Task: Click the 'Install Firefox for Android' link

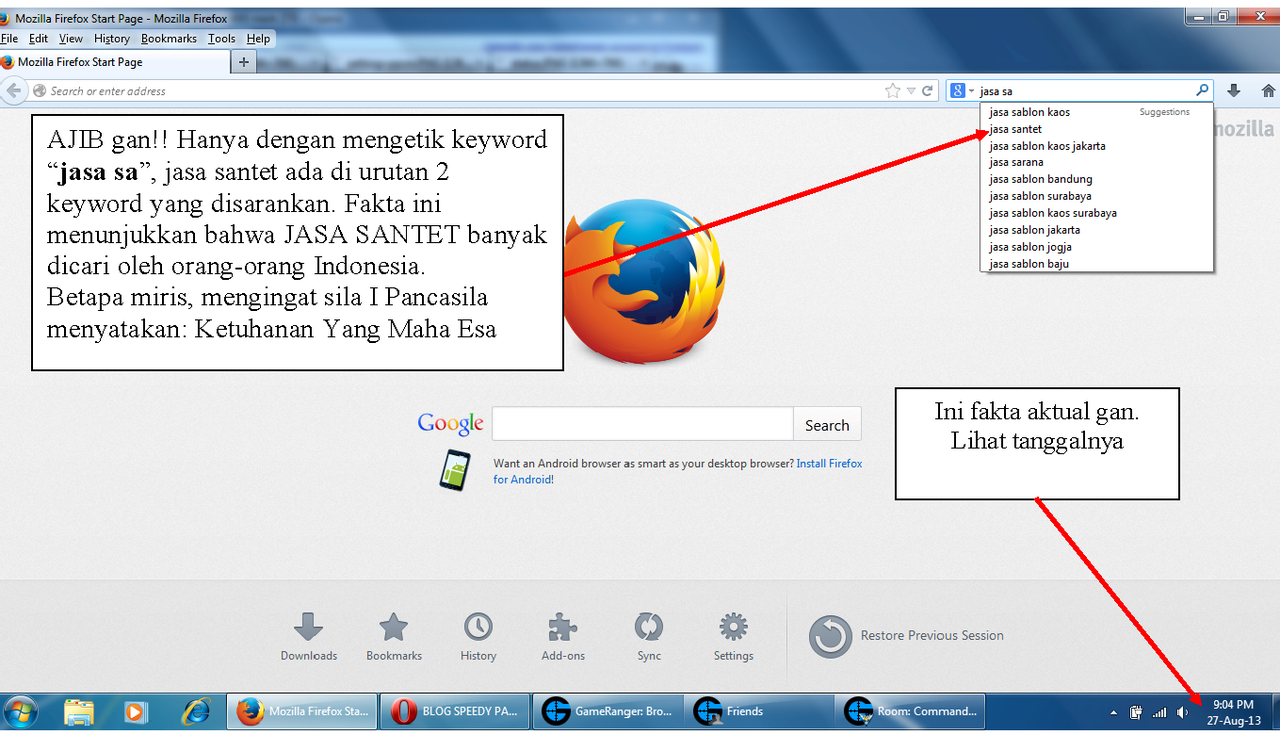Action: [829, 463]
